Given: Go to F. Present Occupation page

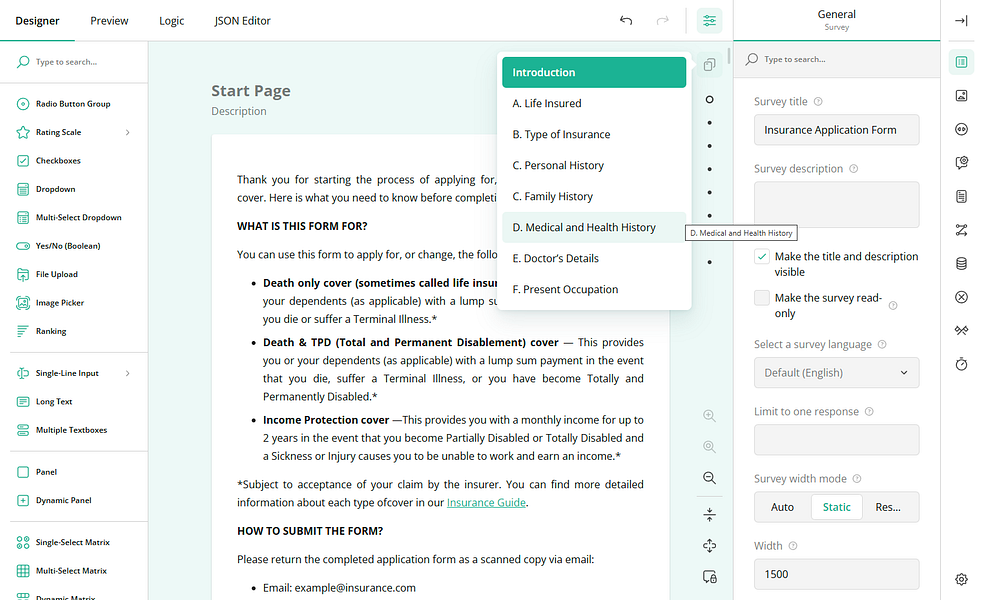Looking at the screenshot, I should tap(594, 289).
